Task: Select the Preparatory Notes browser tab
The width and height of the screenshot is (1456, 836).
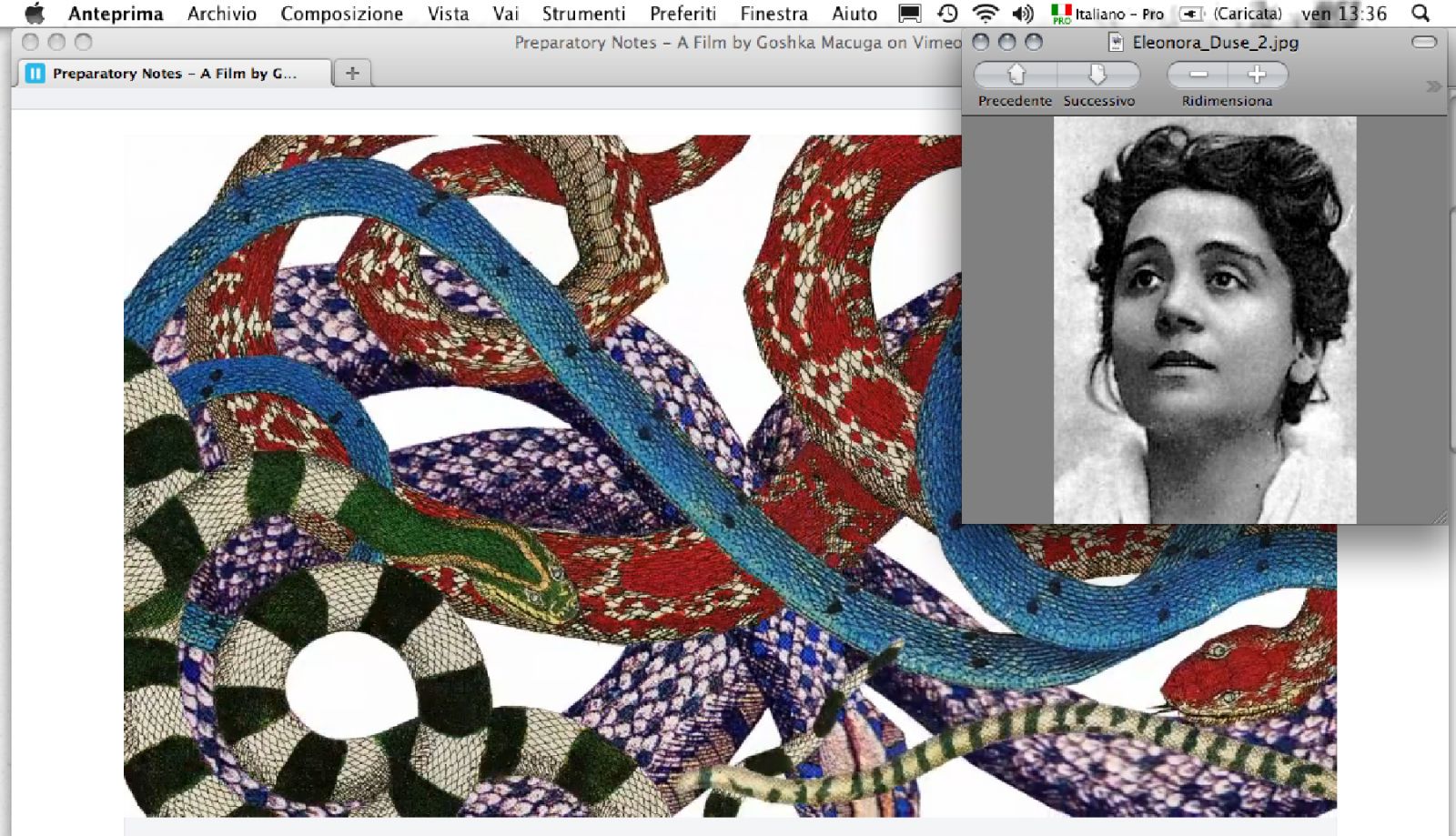Action: coord(173,74)
